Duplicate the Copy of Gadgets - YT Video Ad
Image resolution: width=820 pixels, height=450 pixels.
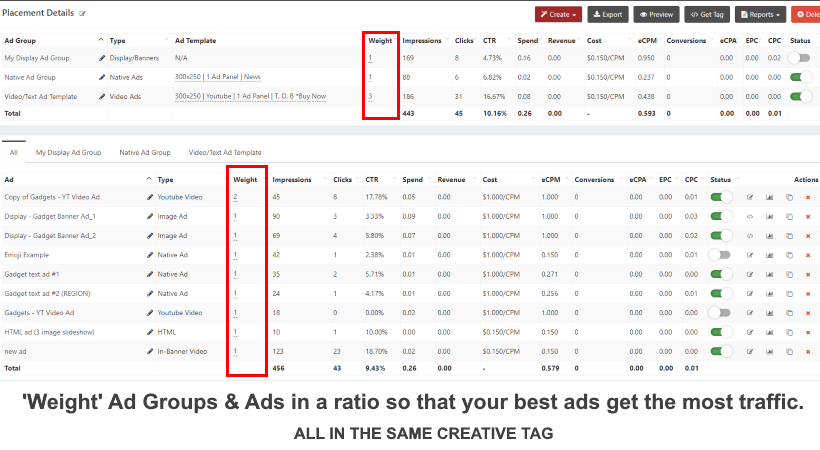(789, 197)
